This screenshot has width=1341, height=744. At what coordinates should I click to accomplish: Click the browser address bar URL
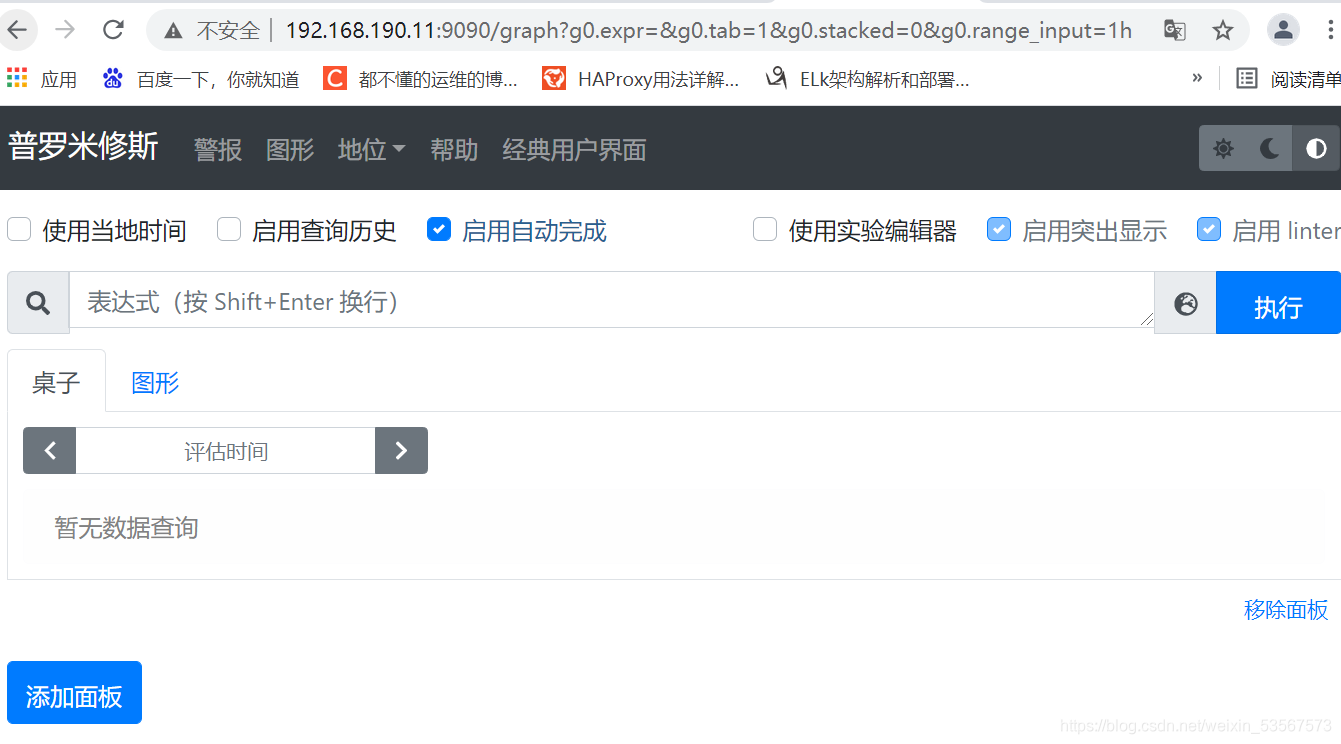[708, 31]
